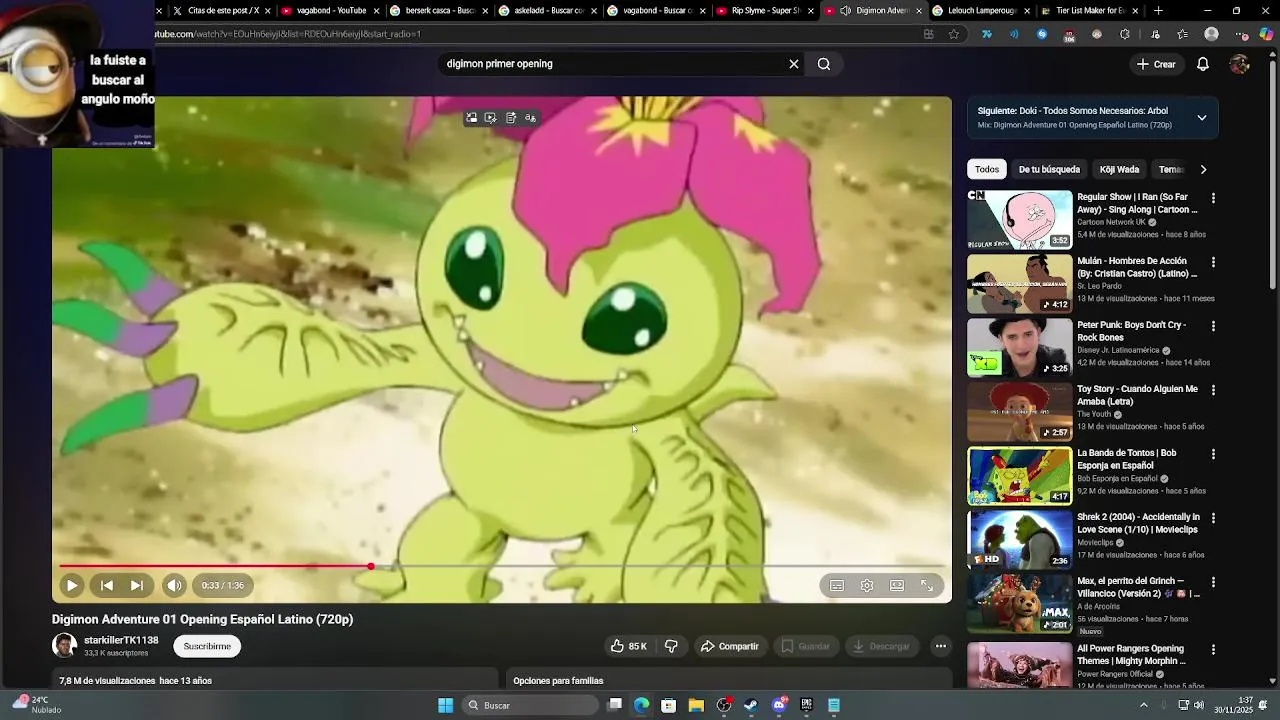Open options for Peter Punk video
This screenshot has height=720, width=1280.
1213,326
